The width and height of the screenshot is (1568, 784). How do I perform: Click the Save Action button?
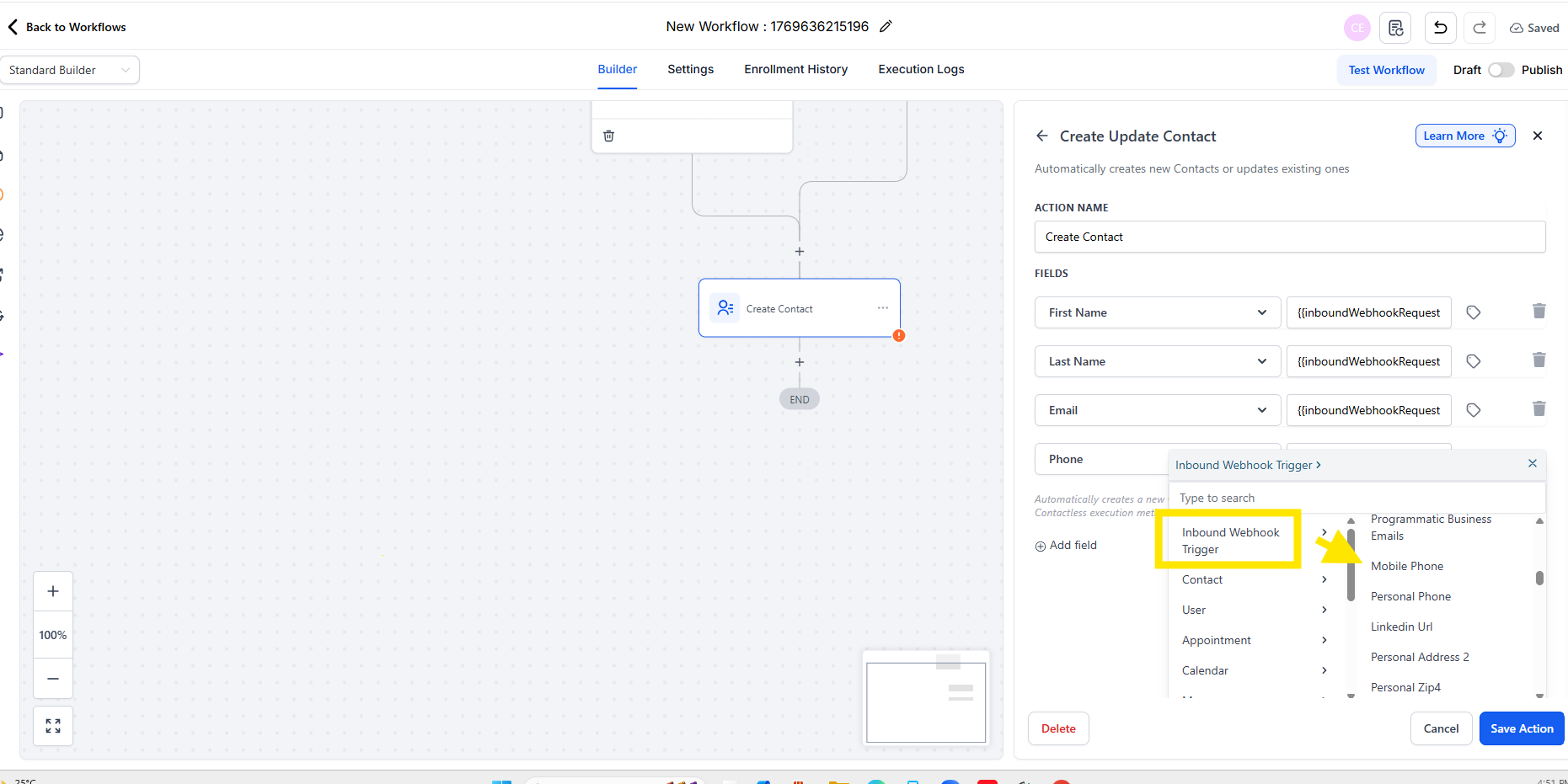(x=1521, y=728)
